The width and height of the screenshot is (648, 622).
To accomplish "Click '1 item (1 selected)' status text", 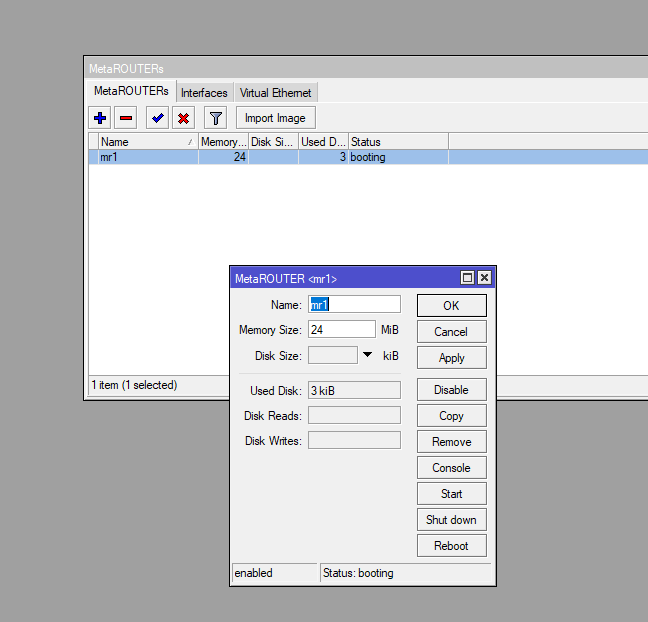I will pos(134,385).
